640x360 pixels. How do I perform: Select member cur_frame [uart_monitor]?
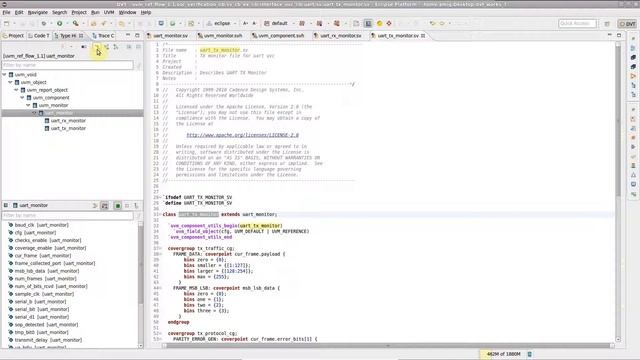coord(43,256)
